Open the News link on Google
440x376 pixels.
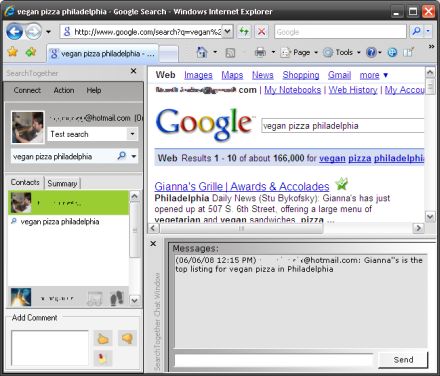coord(263,75)
